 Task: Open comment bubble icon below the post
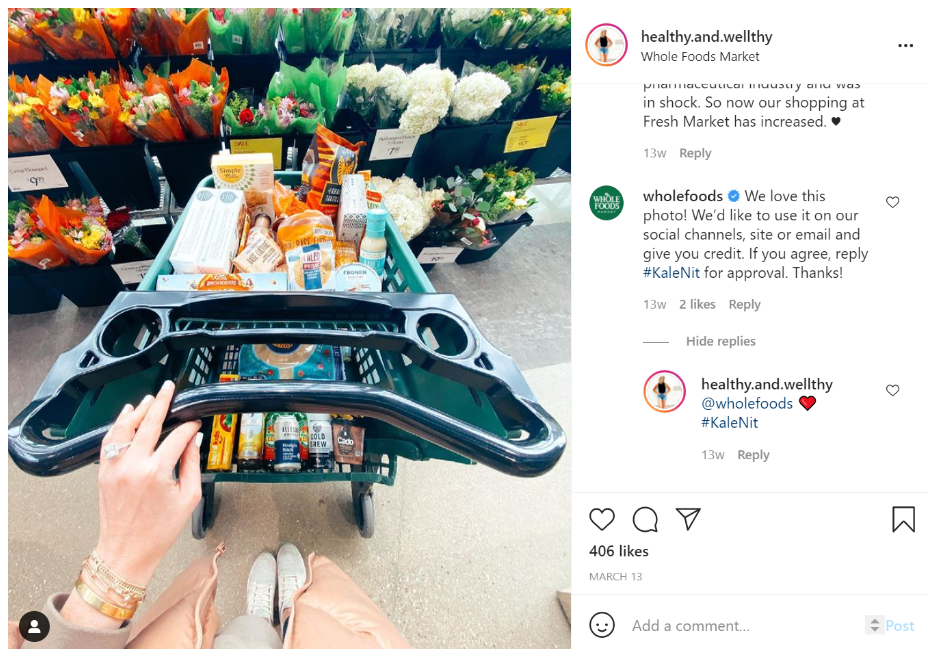click(x=645, y=519)
